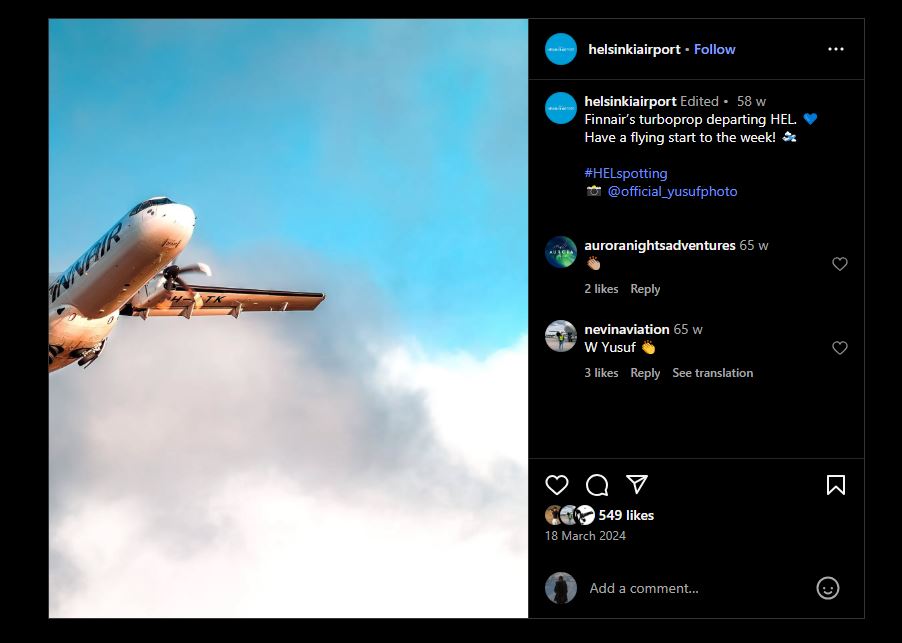Open emoji picker in comment box
This screenshot has width=902, height=643.
coord(828,588)
